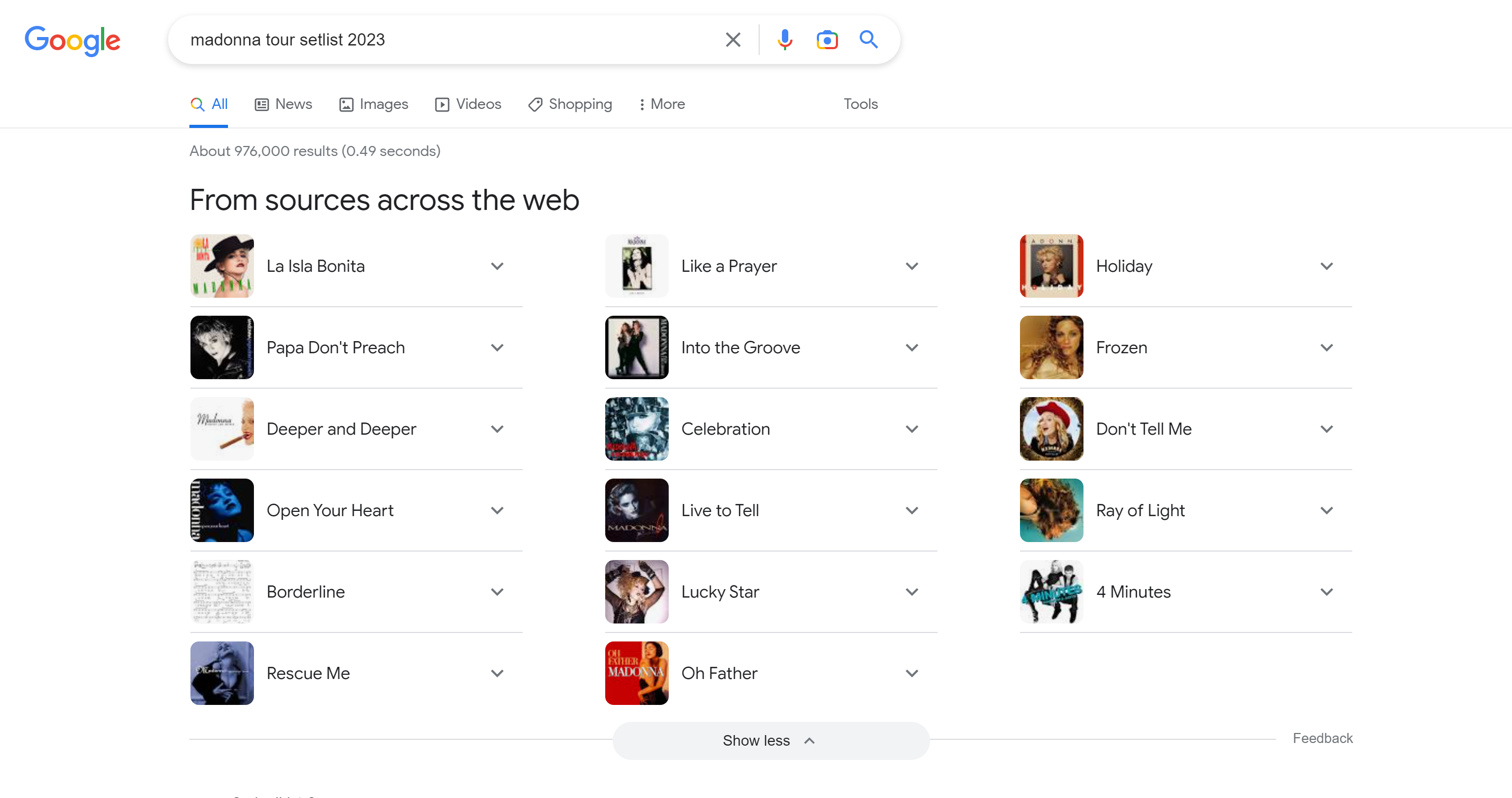Expand the Oh Father entry
Image resolution: width=1512 pixels, height=798 pixels.
pos(912,674)
